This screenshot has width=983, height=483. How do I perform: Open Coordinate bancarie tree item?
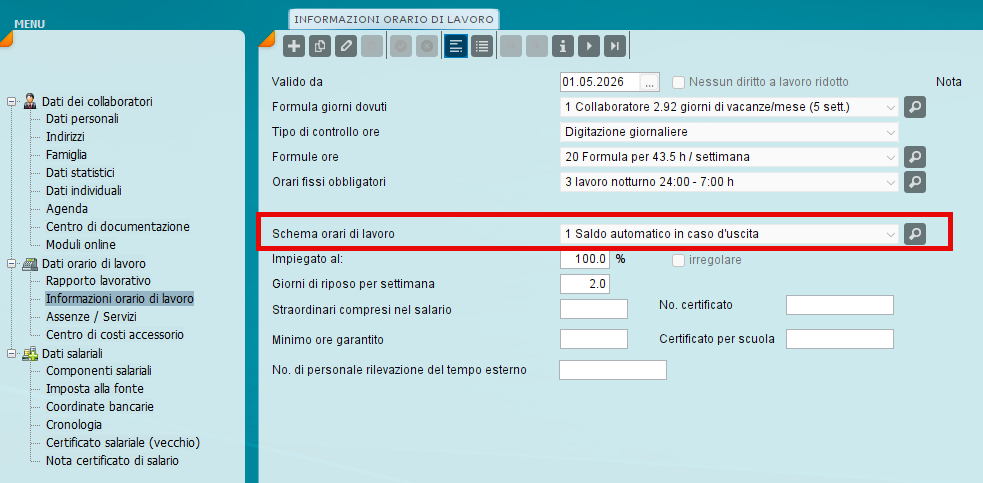[x=100, y=406]
